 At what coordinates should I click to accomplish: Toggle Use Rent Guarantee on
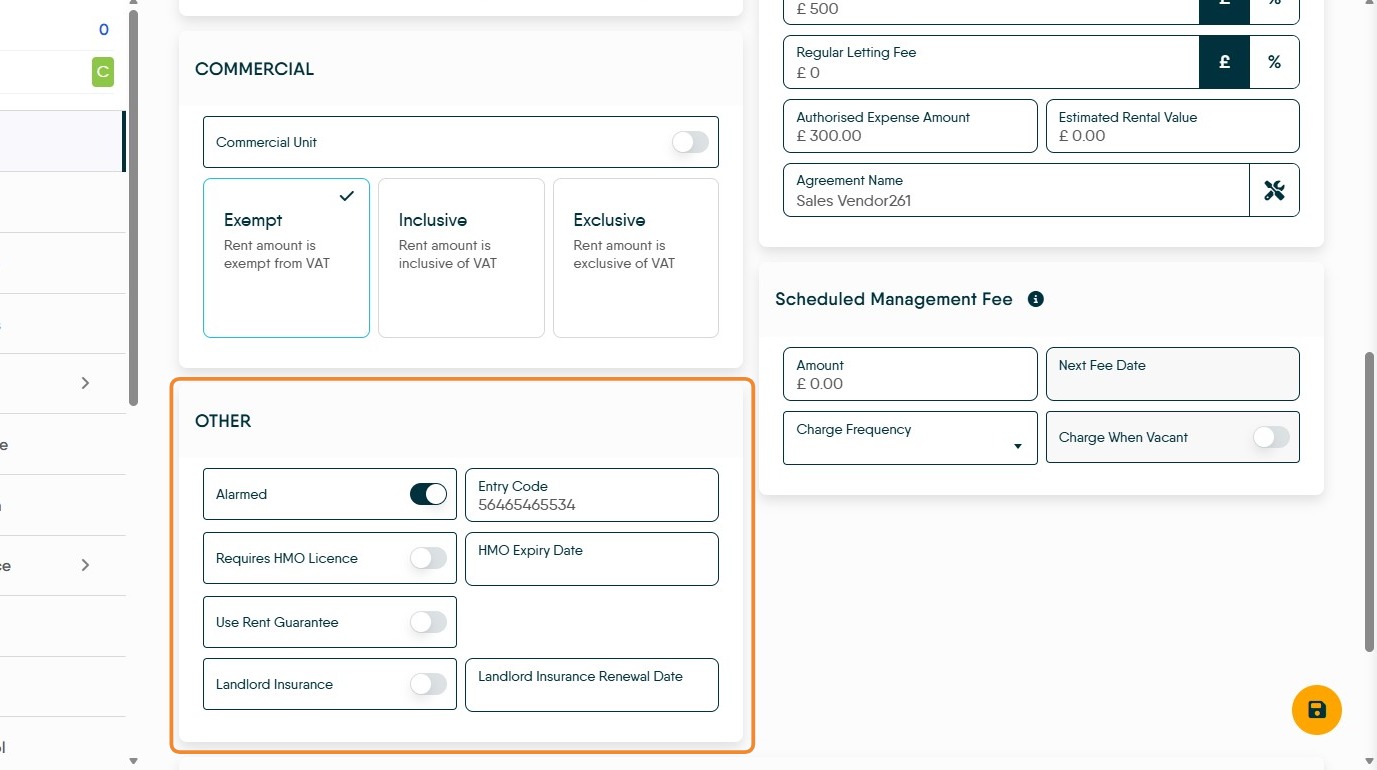point(428,622)
